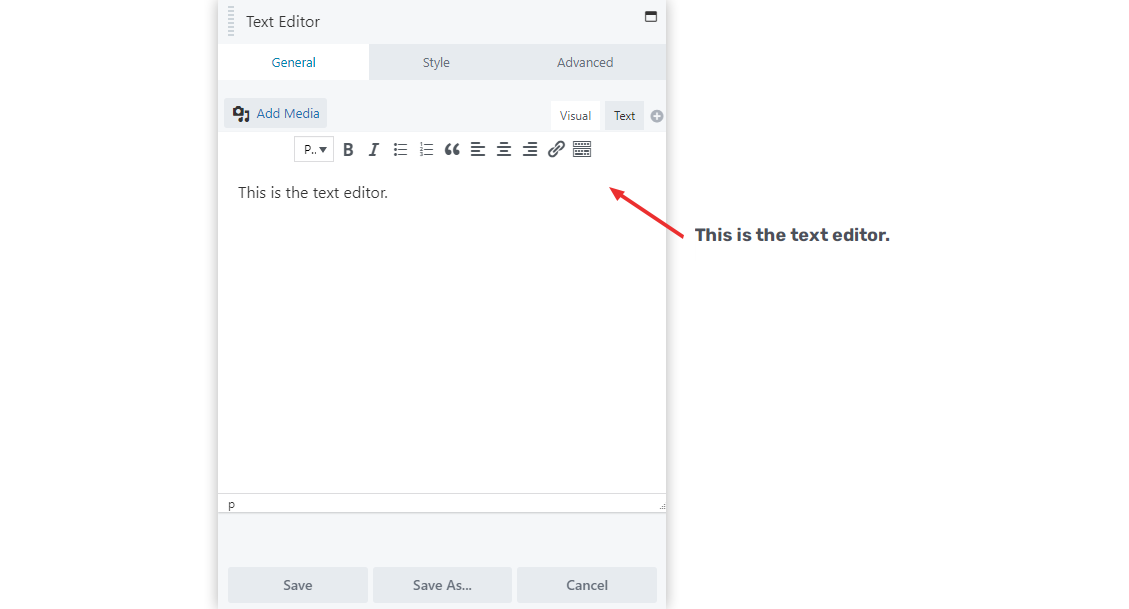
Task: Switch to the General tab
Action: pyautogui.click(x=294, y=63)
